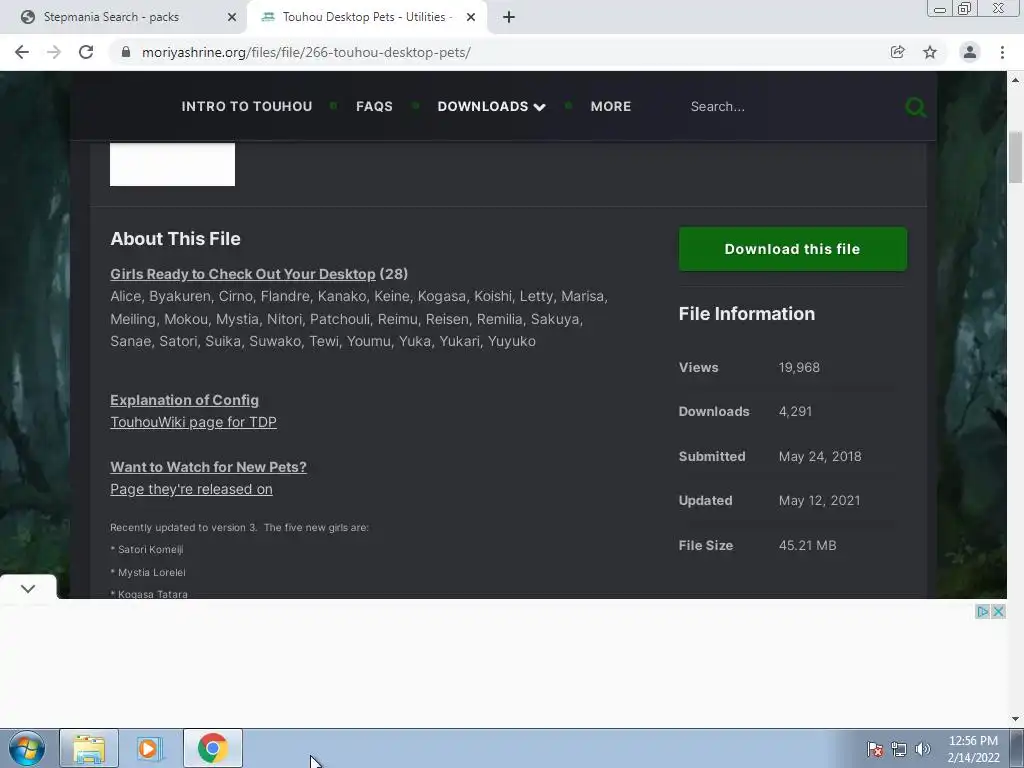Viewport: 1024px width, 768px height.
Task: Open the share page icon in address bar
Action: point(897,52)
